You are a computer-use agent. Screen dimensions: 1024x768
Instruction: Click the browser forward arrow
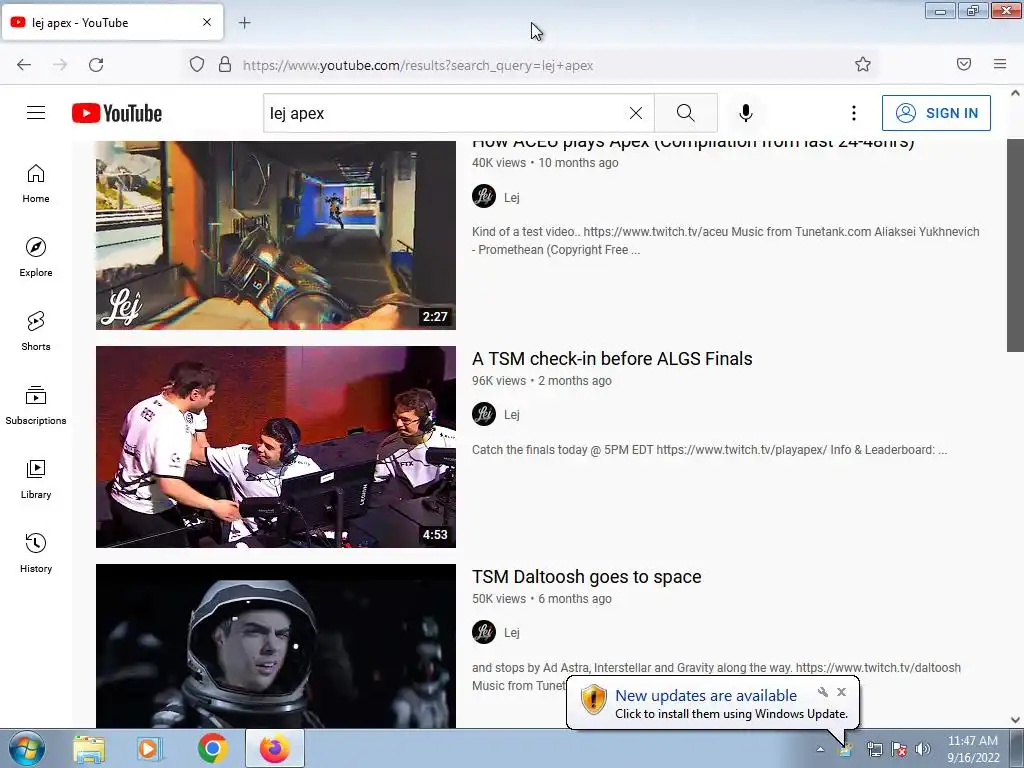coord(60,65)
